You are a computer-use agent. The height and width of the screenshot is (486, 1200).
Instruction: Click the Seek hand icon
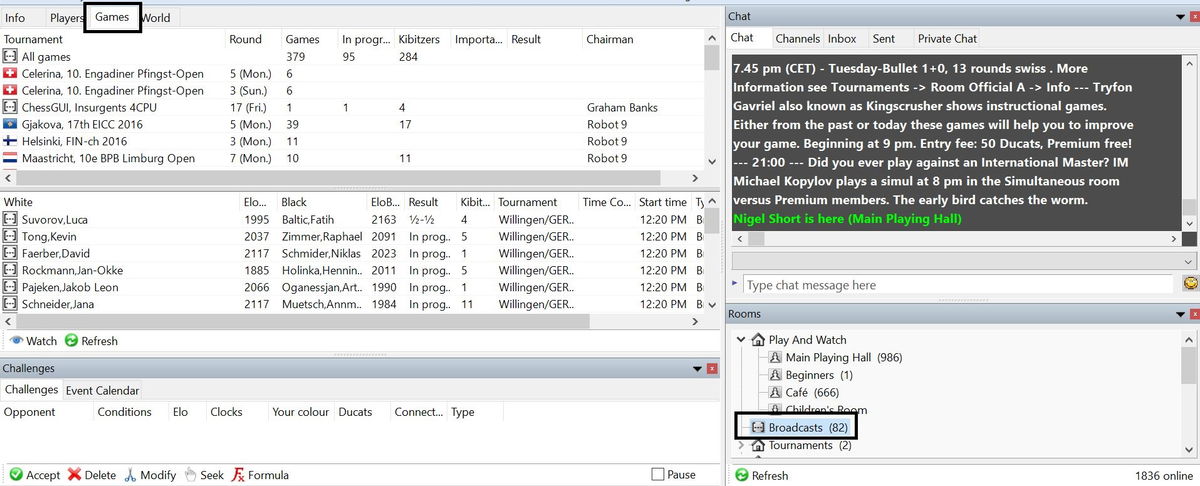(x=190, y=475)
